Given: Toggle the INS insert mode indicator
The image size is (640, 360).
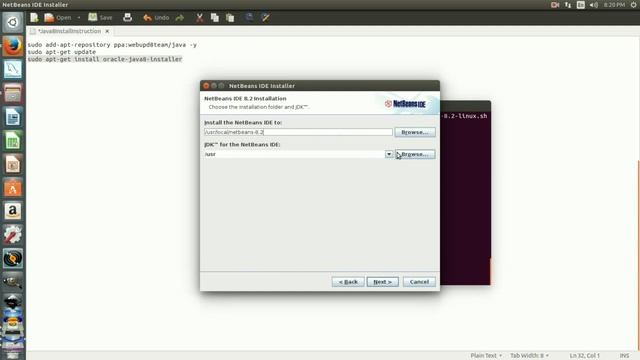Looking at the screenshot, I should tap(624, 356).
